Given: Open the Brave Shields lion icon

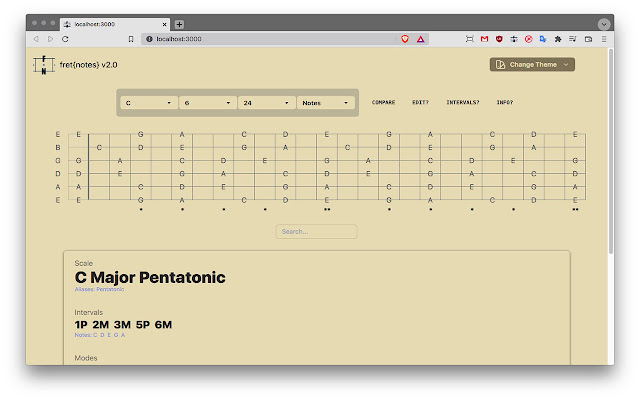Looking at the screenshot, I should pyautogui.click(x=405, y=39).
